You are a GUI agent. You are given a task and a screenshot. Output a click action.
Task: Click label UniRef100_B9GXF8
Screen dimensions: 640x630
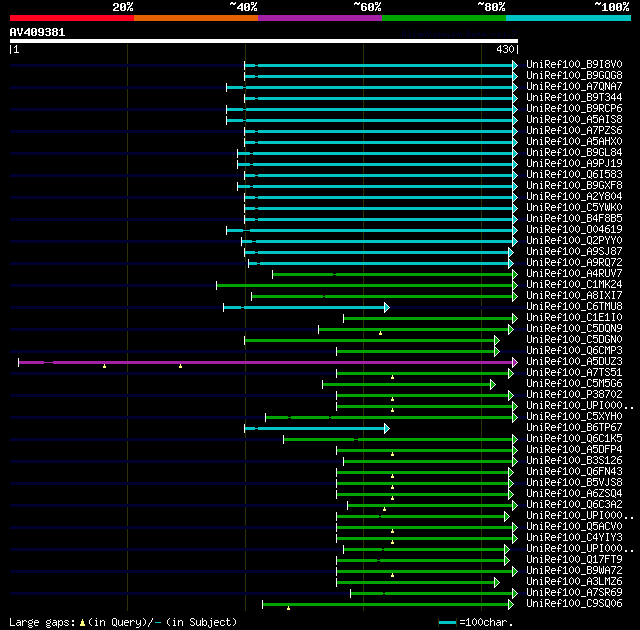click(x=574, y=186)
